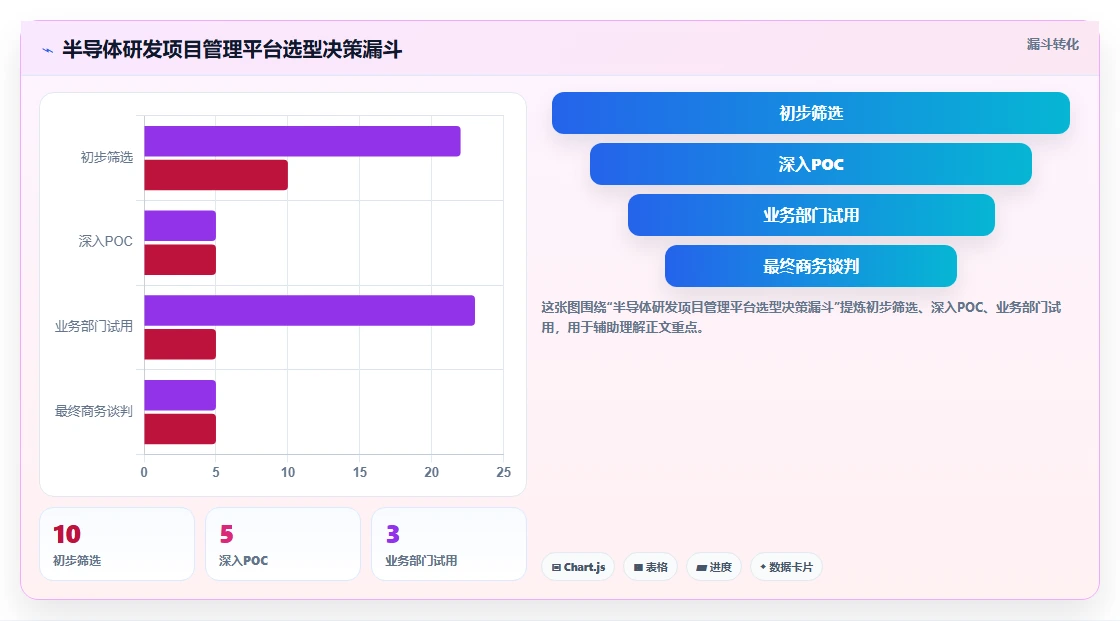The width and height of the screenshot is (1120, 621).
Task: Click the red bar for 业务部门试用
Action: (x=180, y=344)
